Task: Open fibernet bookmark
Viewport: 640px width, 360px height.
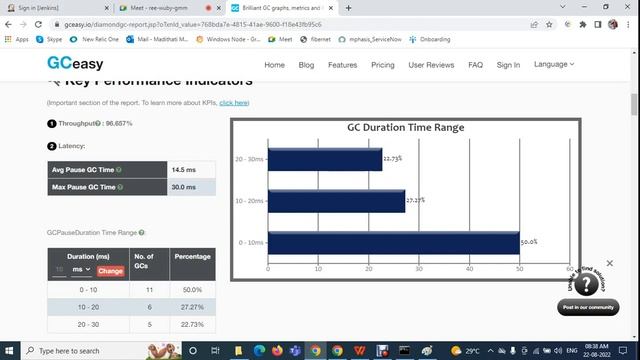Action: pos(315,39)
